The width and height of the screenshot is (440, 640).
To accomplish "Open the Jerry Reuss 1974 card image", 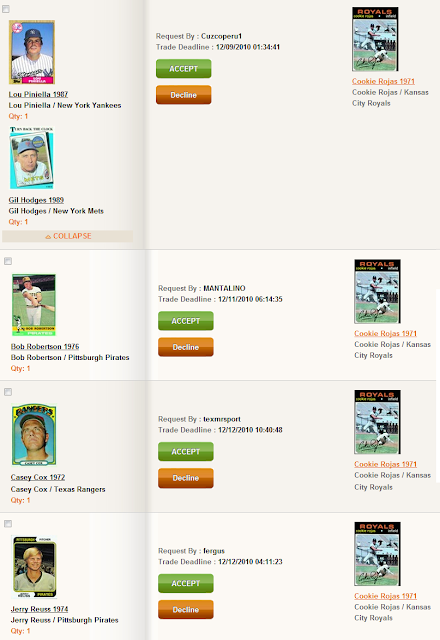I will 34,567.
